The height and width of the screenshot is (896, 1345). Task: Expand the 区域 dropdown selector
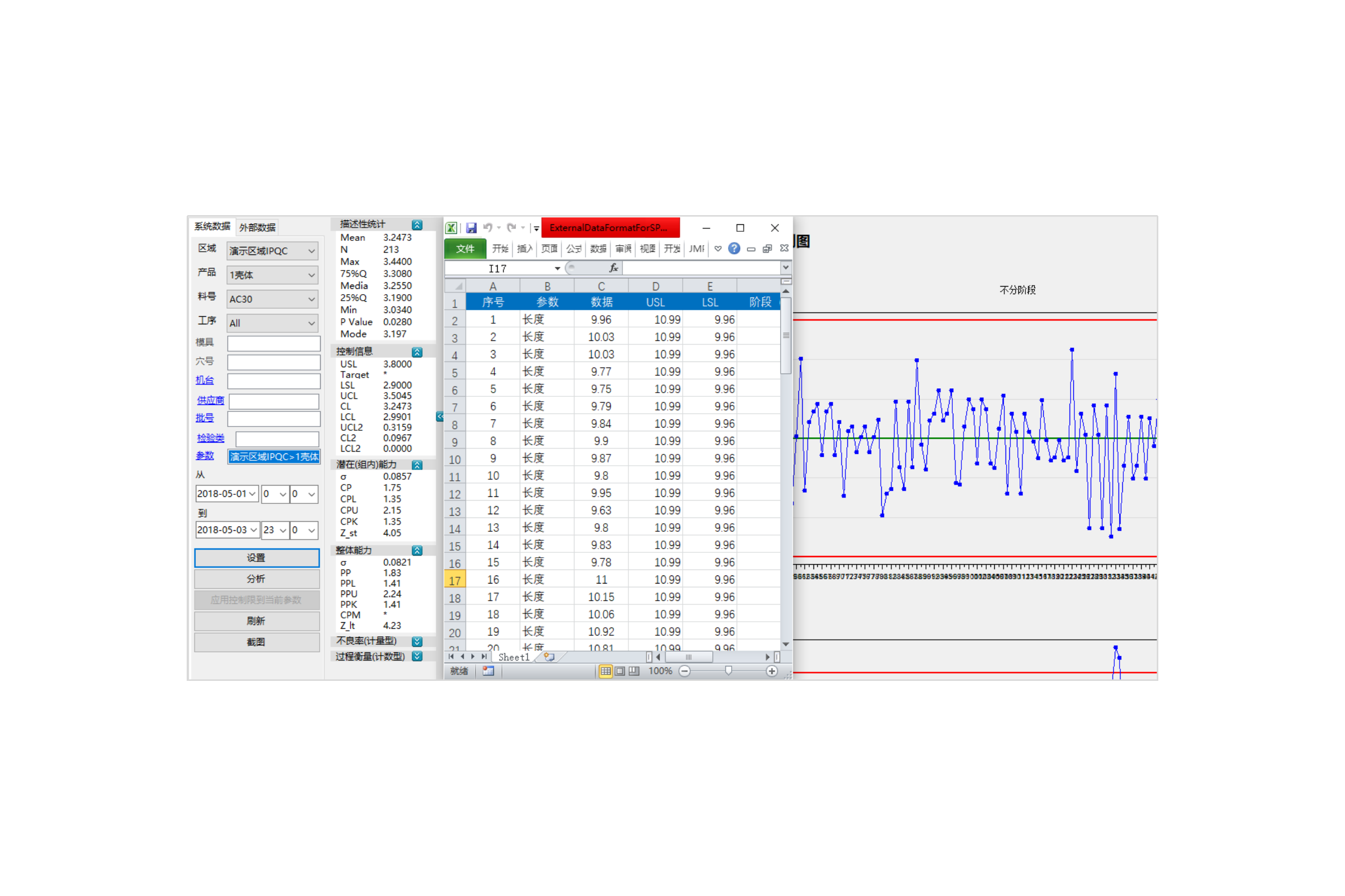[x=310, y=248]
